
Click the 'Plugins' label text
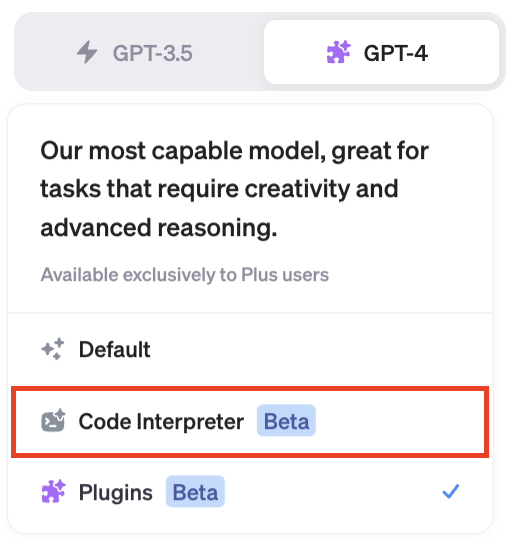(115, 493)
